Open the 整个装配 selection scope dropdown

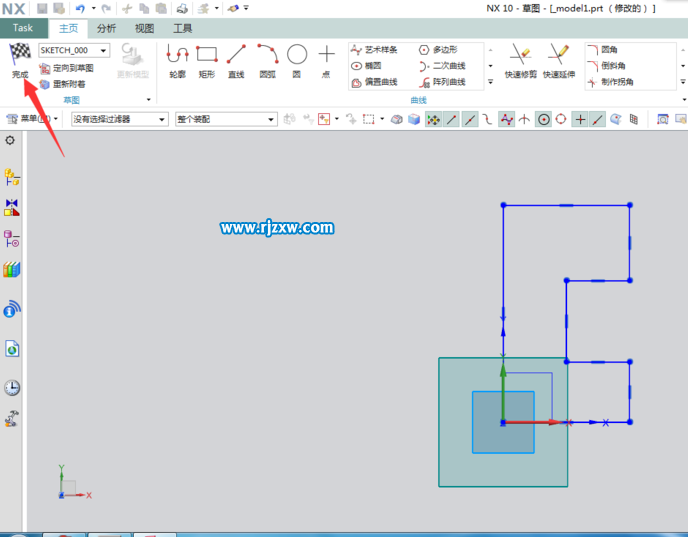(x=226, y=119)
